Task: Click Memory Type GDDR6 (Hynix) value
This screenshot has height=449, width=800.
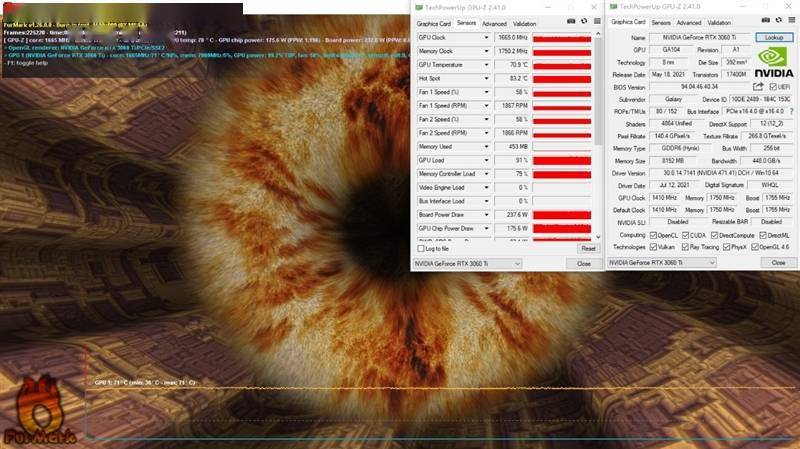Action: pyautogui.click(x=681, y=148)
